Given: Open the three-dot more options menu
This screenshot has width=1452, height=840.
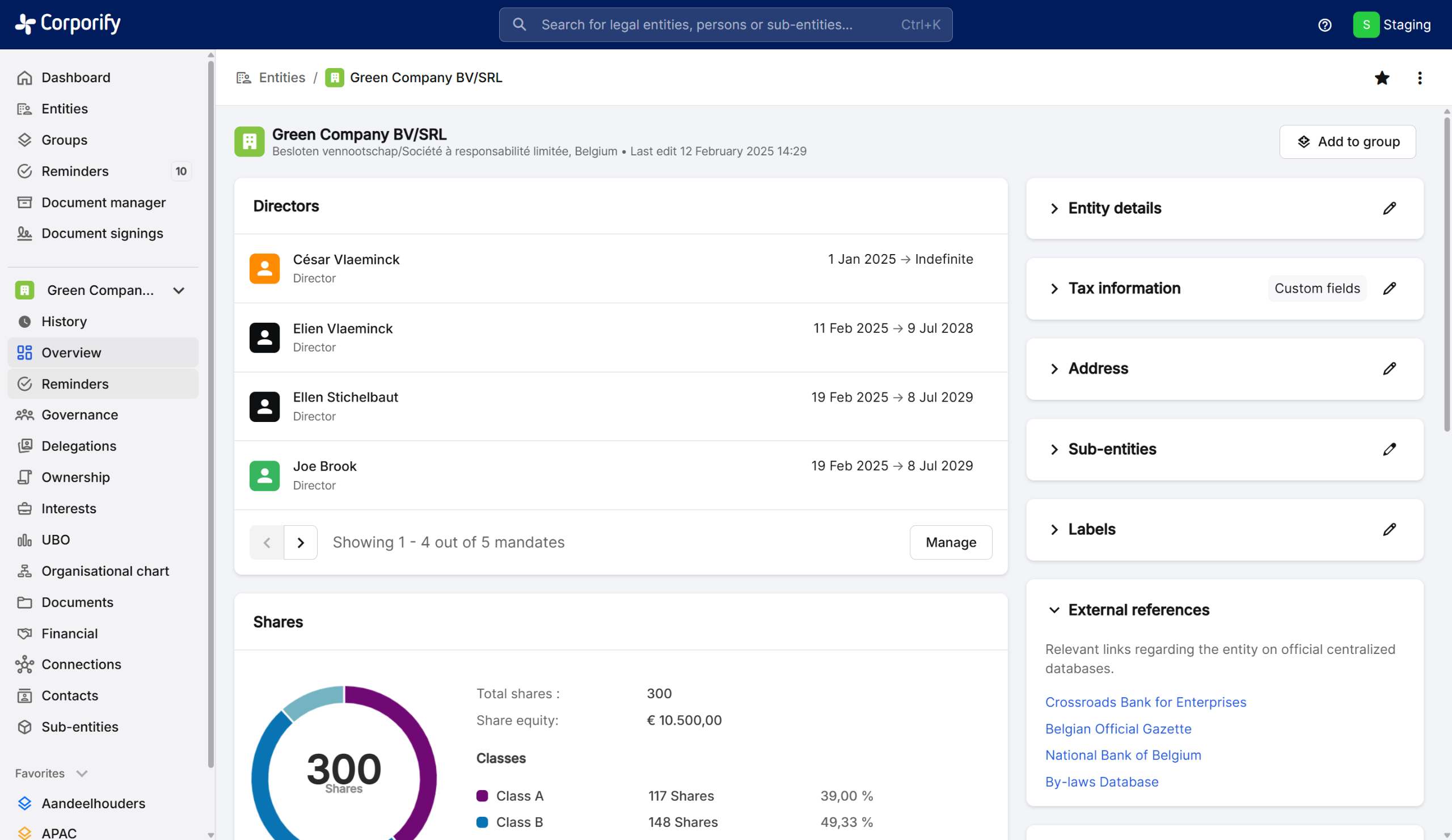Looking at the screenshot, I should pyautogui.click(x=1419, y=78).
